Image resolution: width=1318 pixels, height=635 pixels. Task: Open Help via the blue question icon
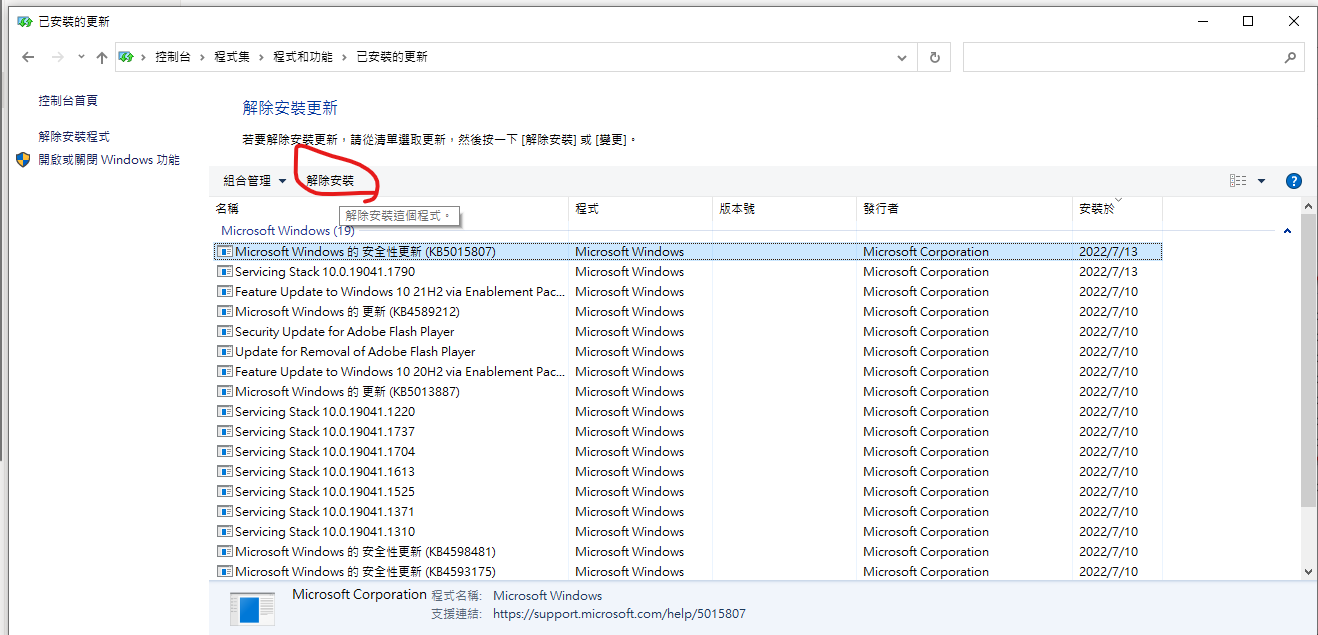[1293, 181]
